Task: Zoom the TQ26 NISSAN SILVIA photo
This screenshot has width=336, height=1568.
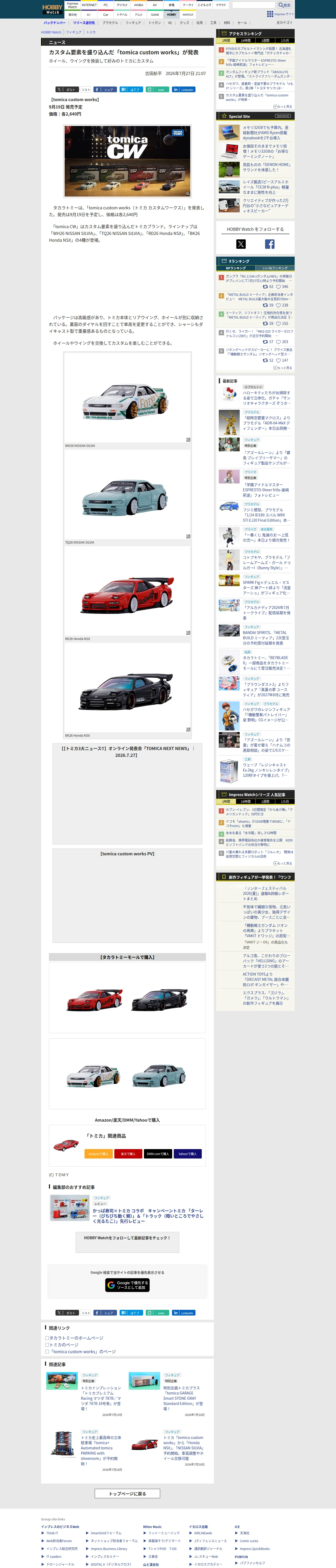Action: point(188,536)
